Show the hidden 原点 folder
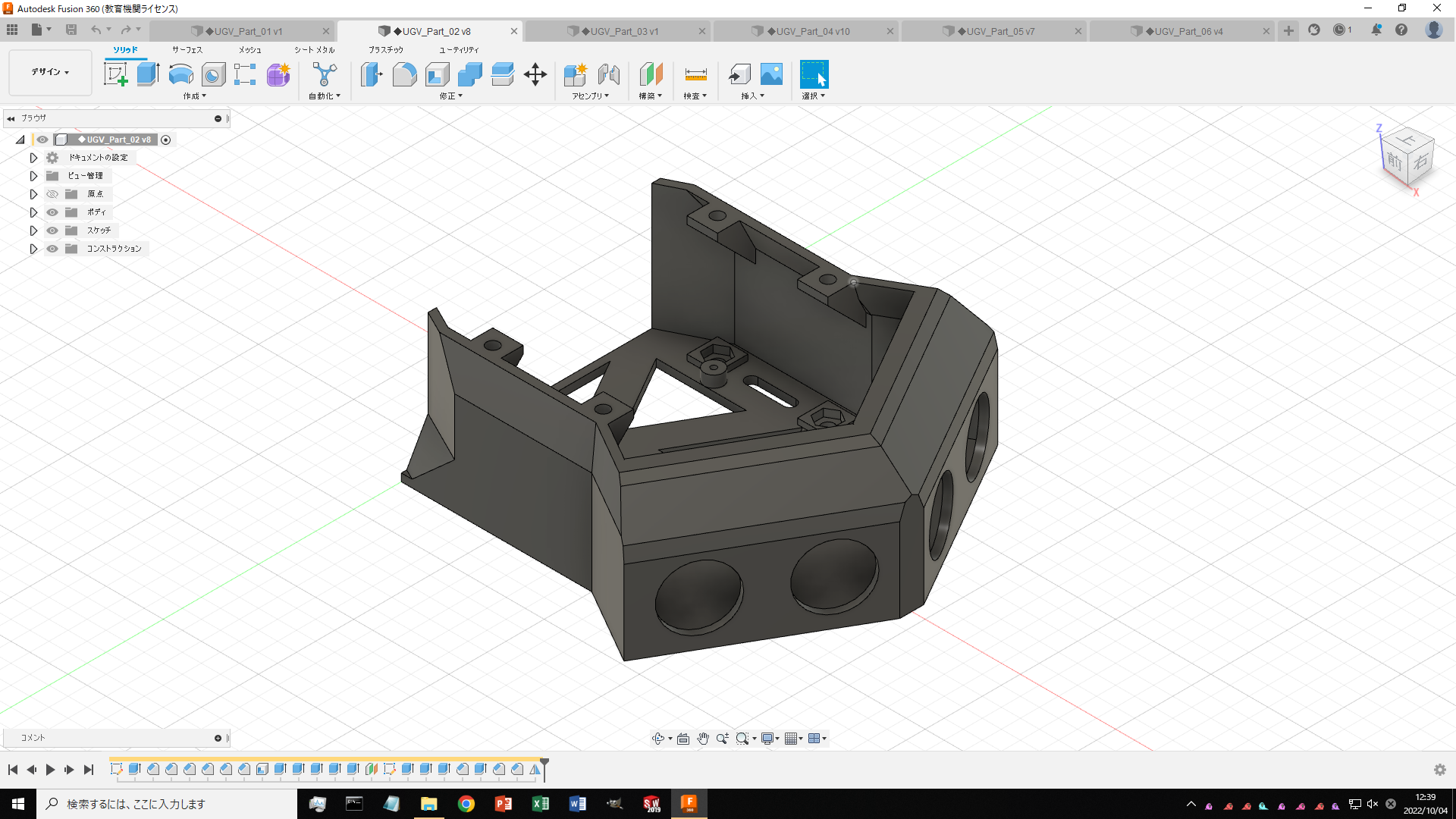 pos(52,193)
